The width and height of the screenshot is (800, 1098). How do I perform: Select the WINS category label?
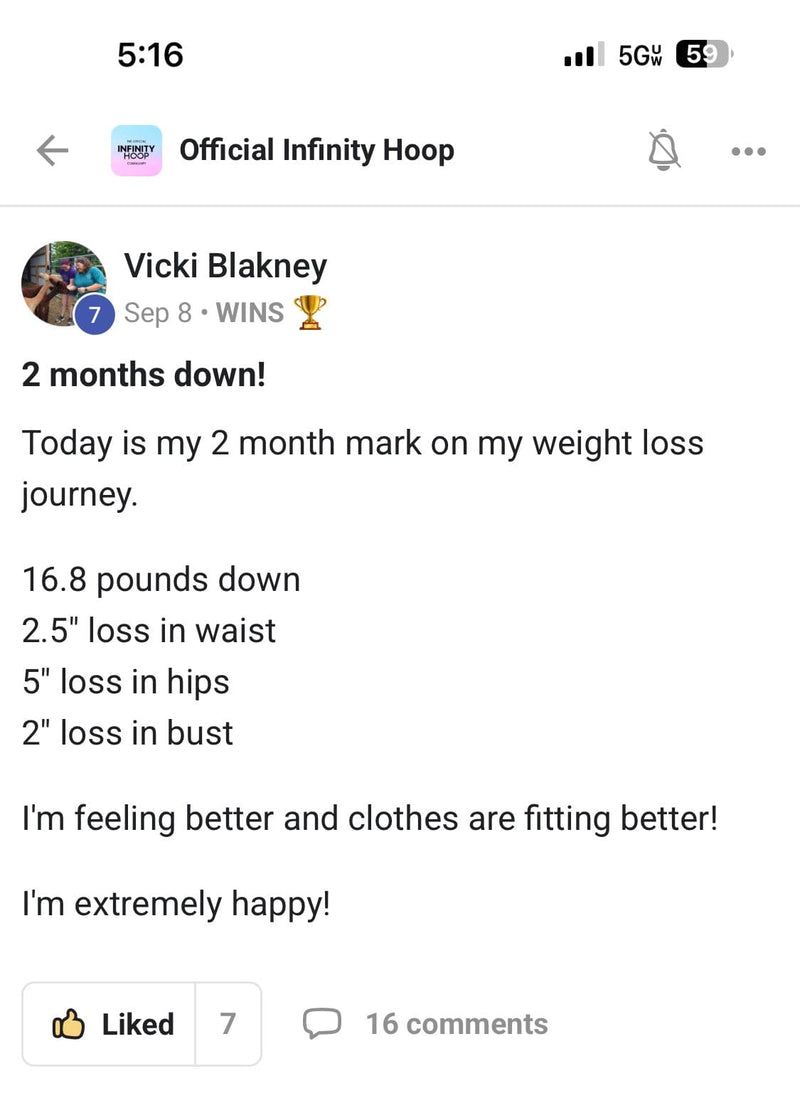[250, 313]
